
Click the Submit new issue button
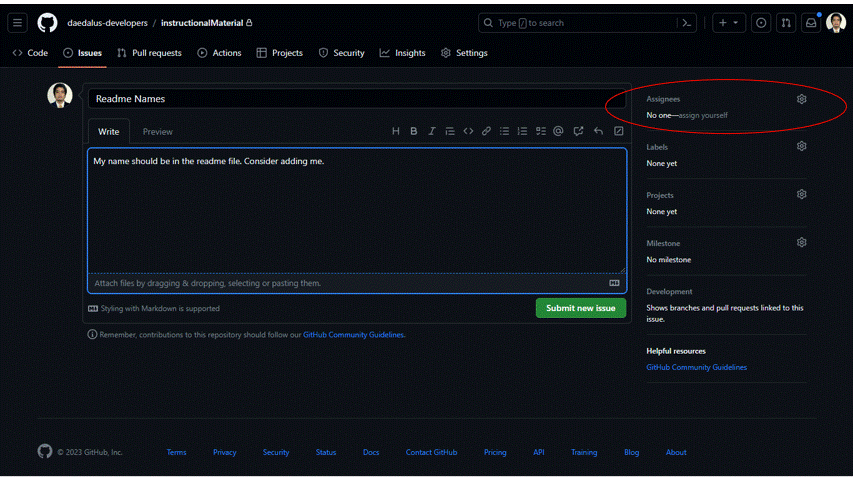(x=581, y=308)
